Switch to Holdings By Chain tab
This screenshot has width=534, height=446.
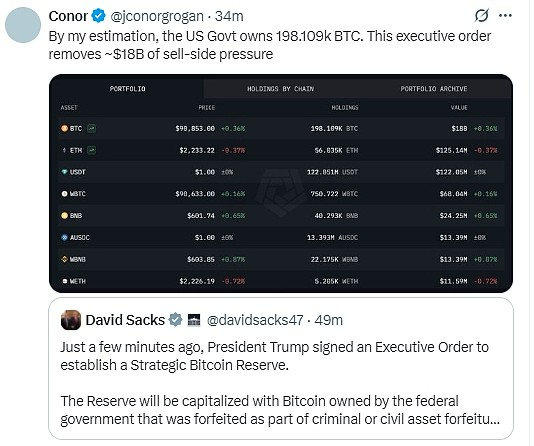280,89
